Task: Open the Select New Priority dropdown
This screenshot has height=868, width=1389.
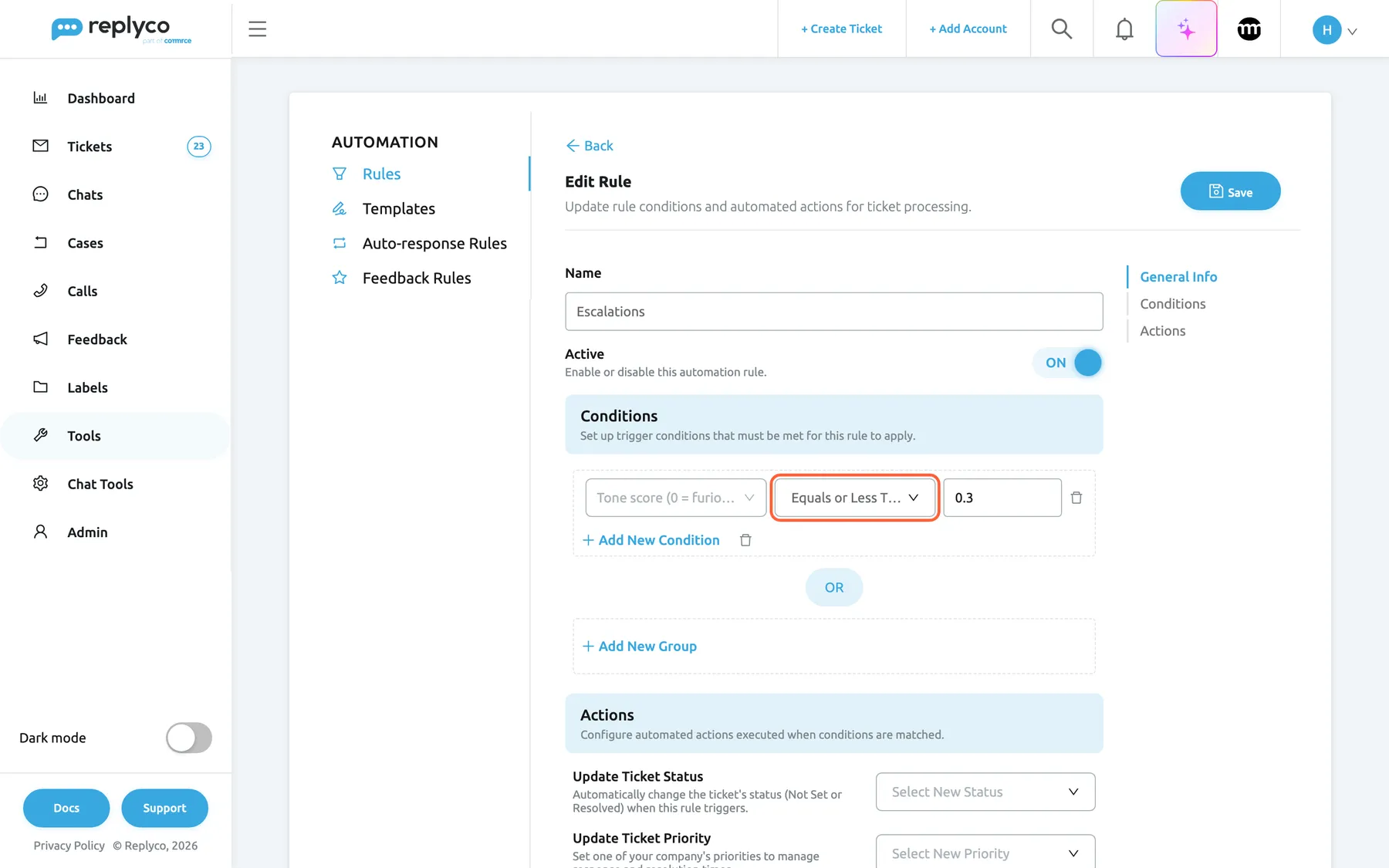Action: (985, 852)
